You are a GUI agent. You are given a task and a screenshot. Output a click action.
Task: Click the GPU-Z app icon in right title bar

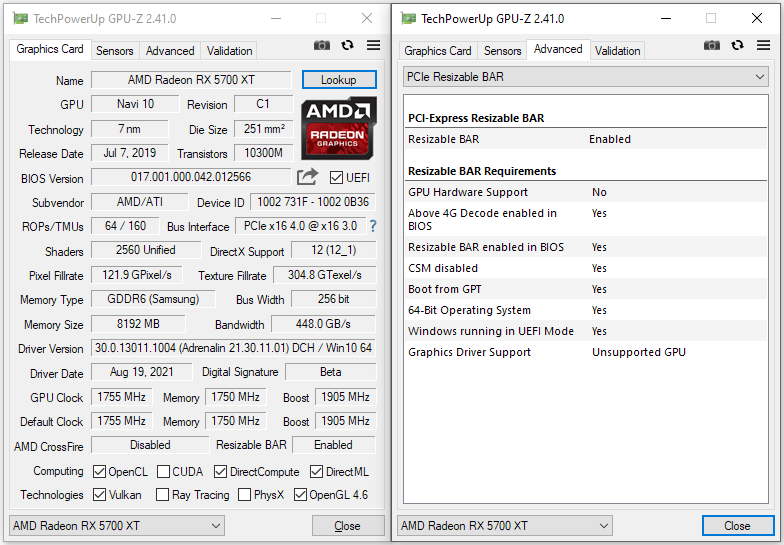click(408, 18)
